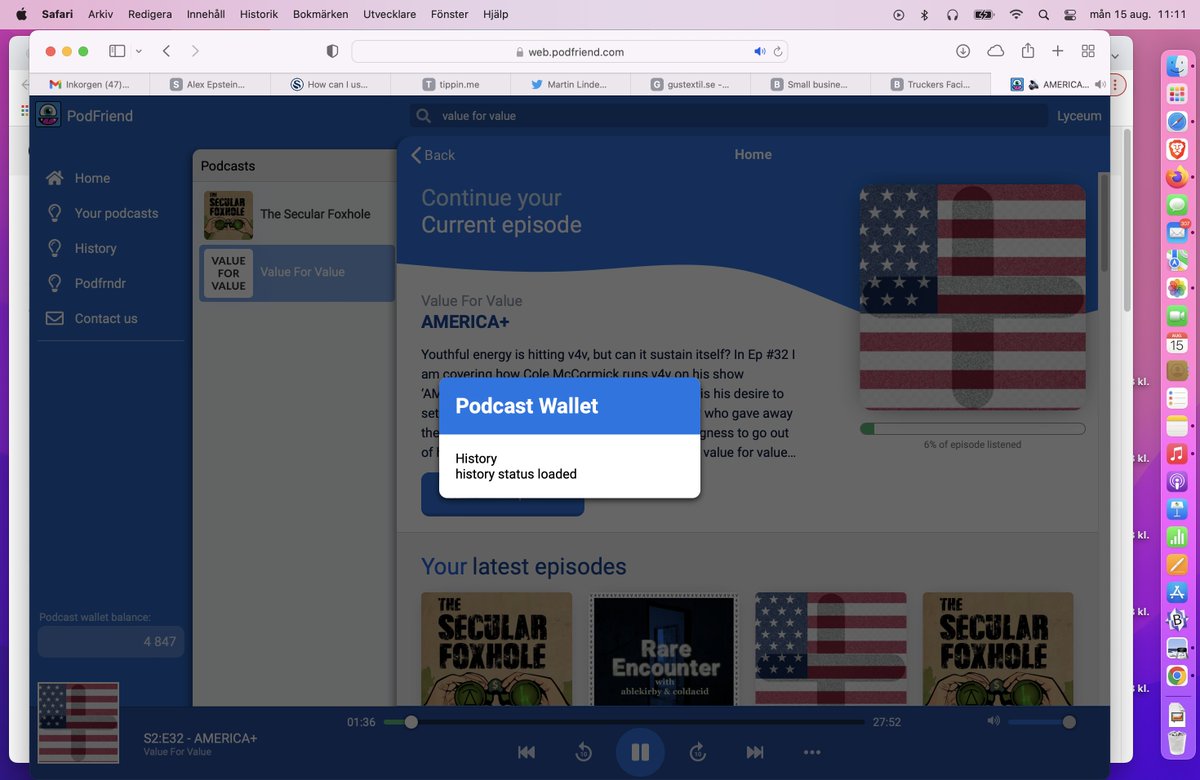1200x780 pixels.
Task: Open Home in the PodFriend sidebar
Action: (x=78, y=178)
